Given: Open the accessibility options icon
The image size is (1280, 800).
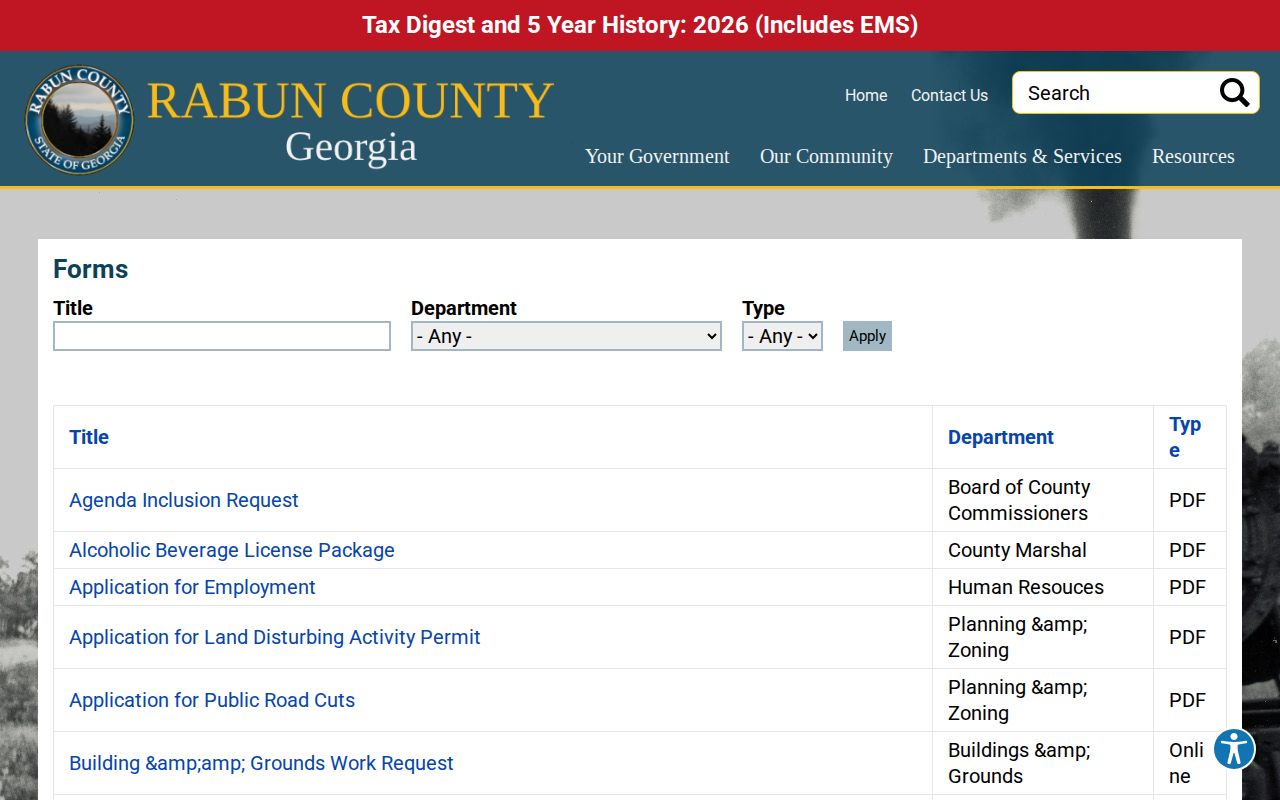Looking at the screenshot, I should (1234, 749).
